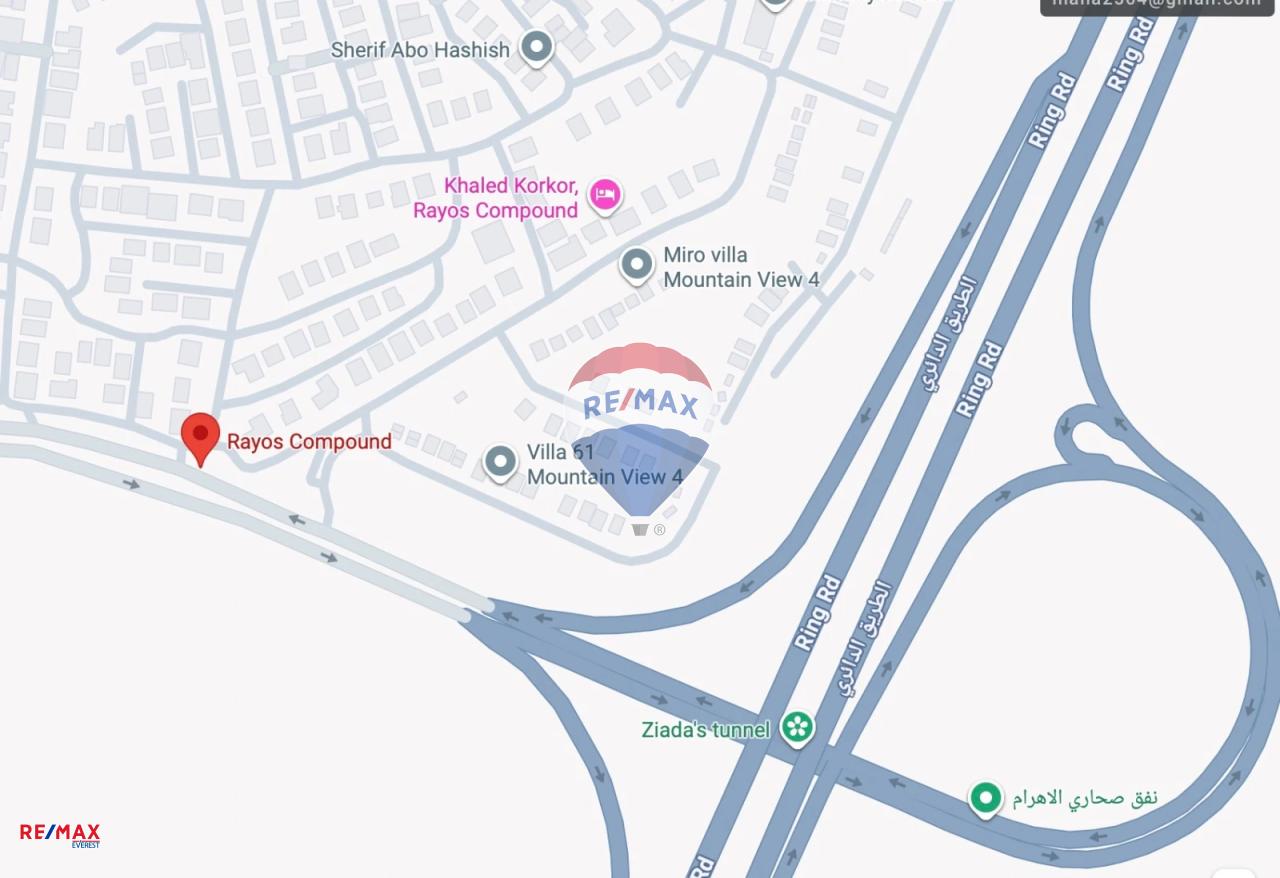The height and width of the screenshot is (878, 1280).
Task: Select the Ziada's tunnel text label
Action: point(706,730)
